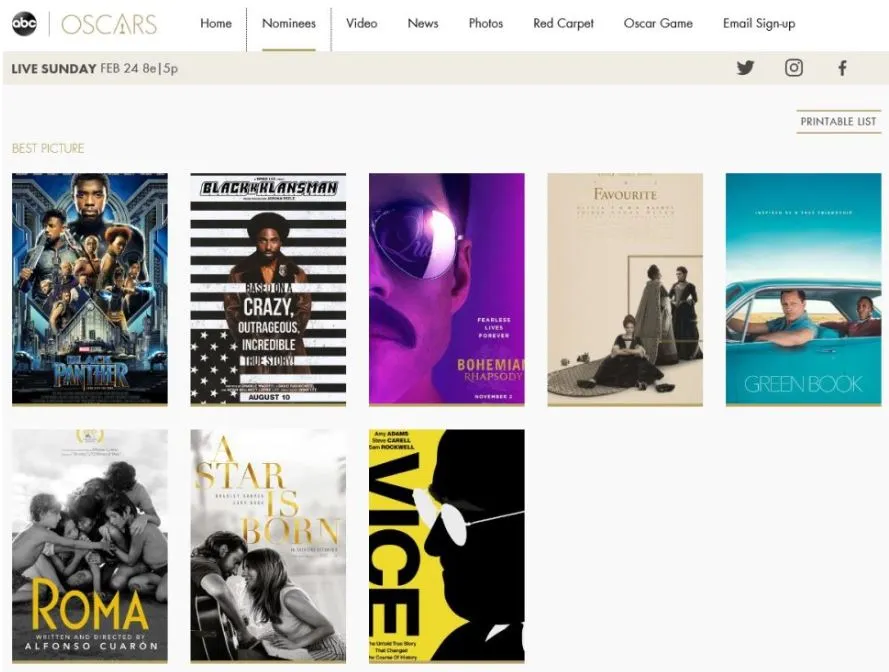Open the Black Panther poster
Image resolution: width=889 pixels, height=672 pixels.
(x=90, y=289)
